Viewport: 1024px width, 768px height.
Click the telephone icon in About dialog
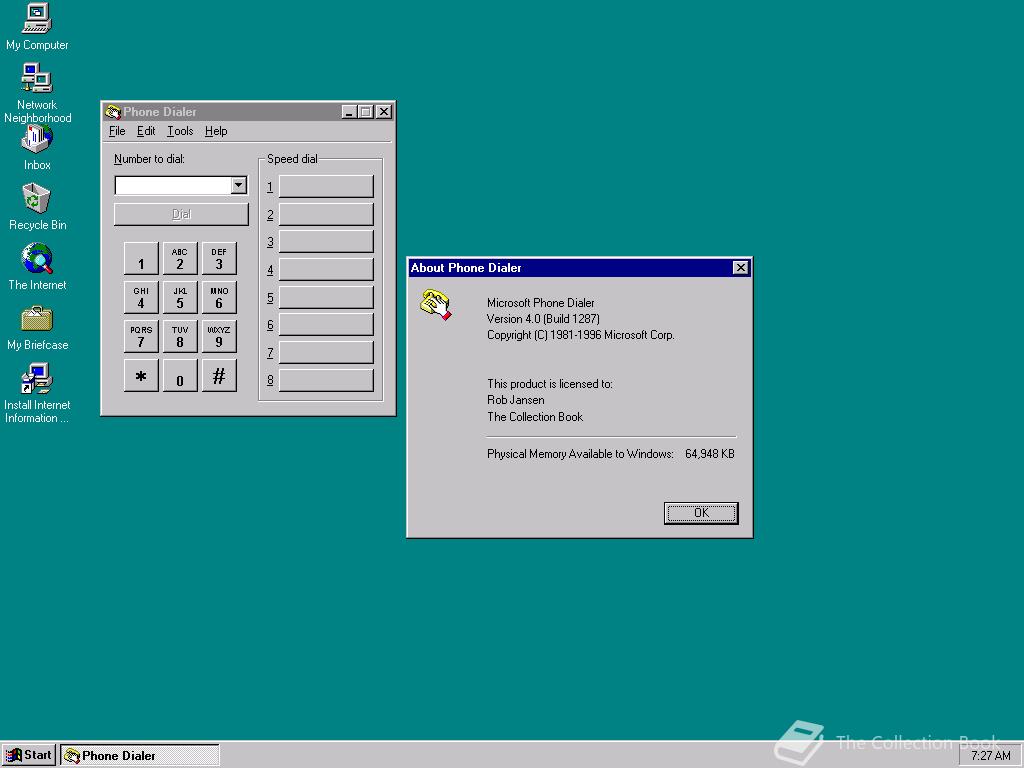pos(436,305)
